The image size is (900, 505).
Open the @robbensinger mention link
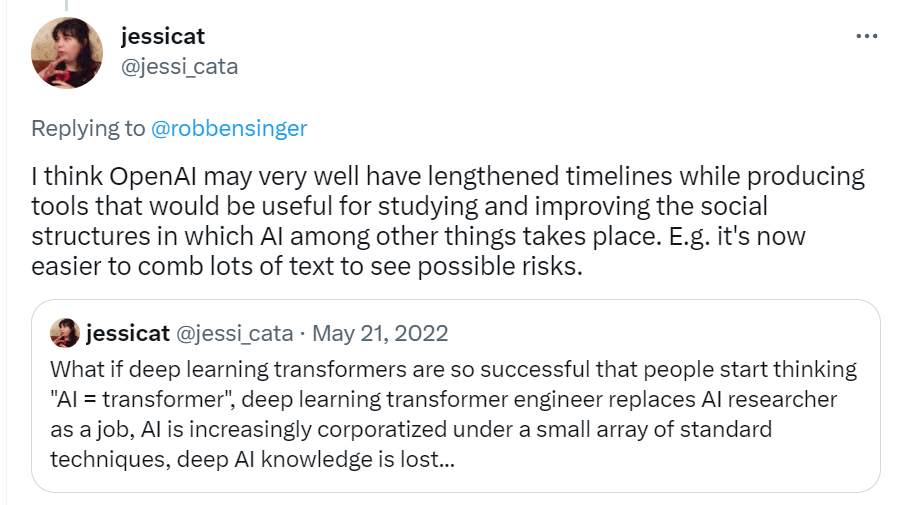click(228, 128)
